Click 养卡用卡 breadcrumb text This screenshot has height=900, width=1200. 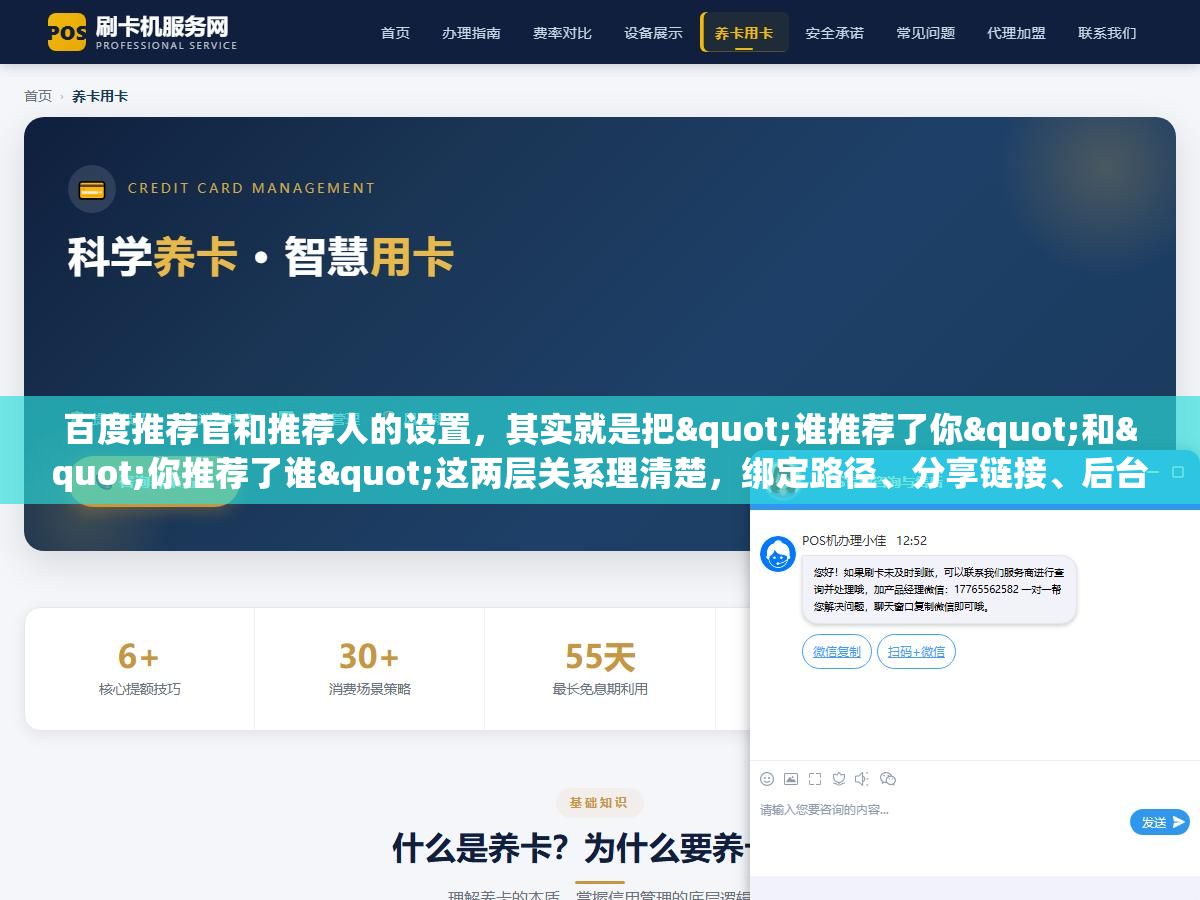tap(100, 96)
